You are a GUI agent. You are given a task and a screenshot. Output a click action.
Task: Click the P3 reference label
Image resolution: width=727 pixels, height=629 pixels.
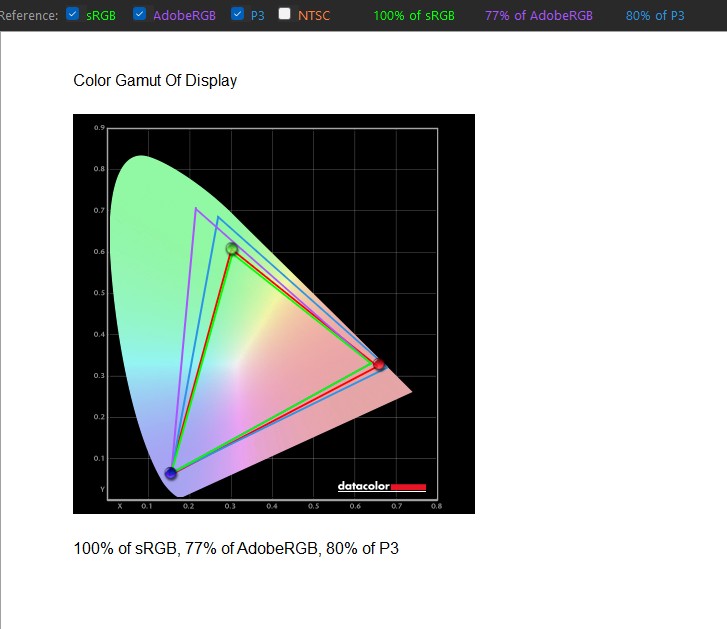(x=257, y=16)
